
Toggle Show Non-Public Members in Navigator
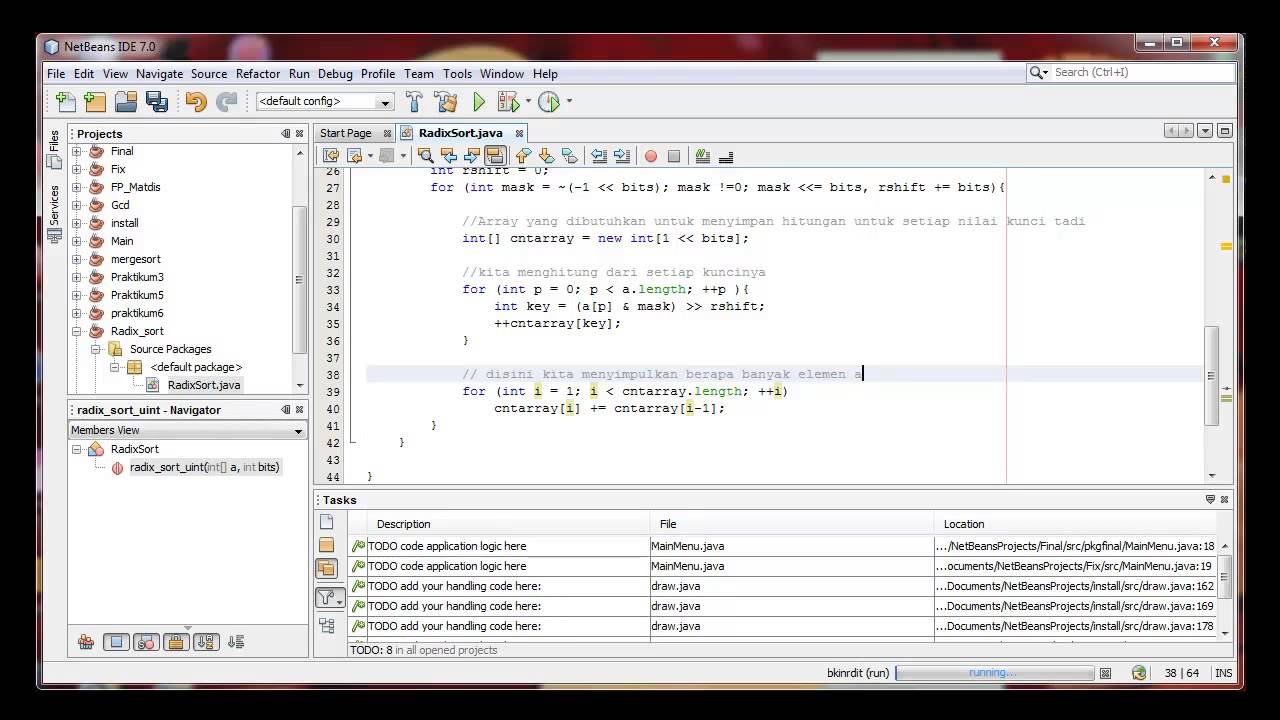coord(176,642)
